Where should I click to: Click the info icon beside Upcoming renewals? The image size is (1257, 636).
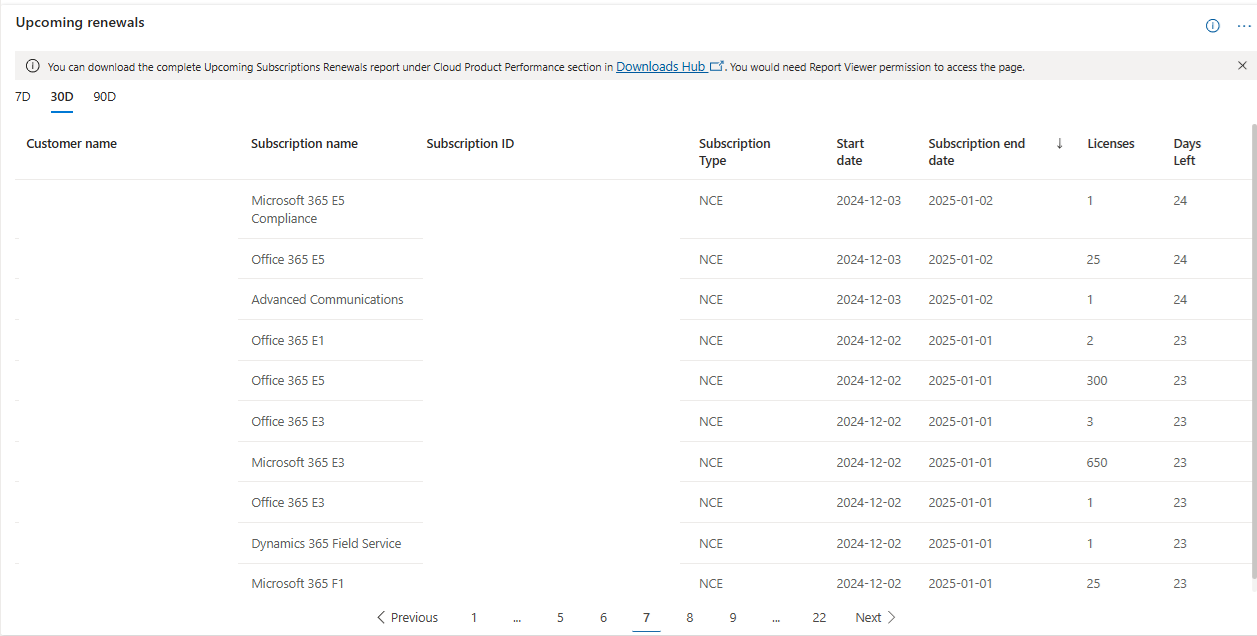point(1212,26)
